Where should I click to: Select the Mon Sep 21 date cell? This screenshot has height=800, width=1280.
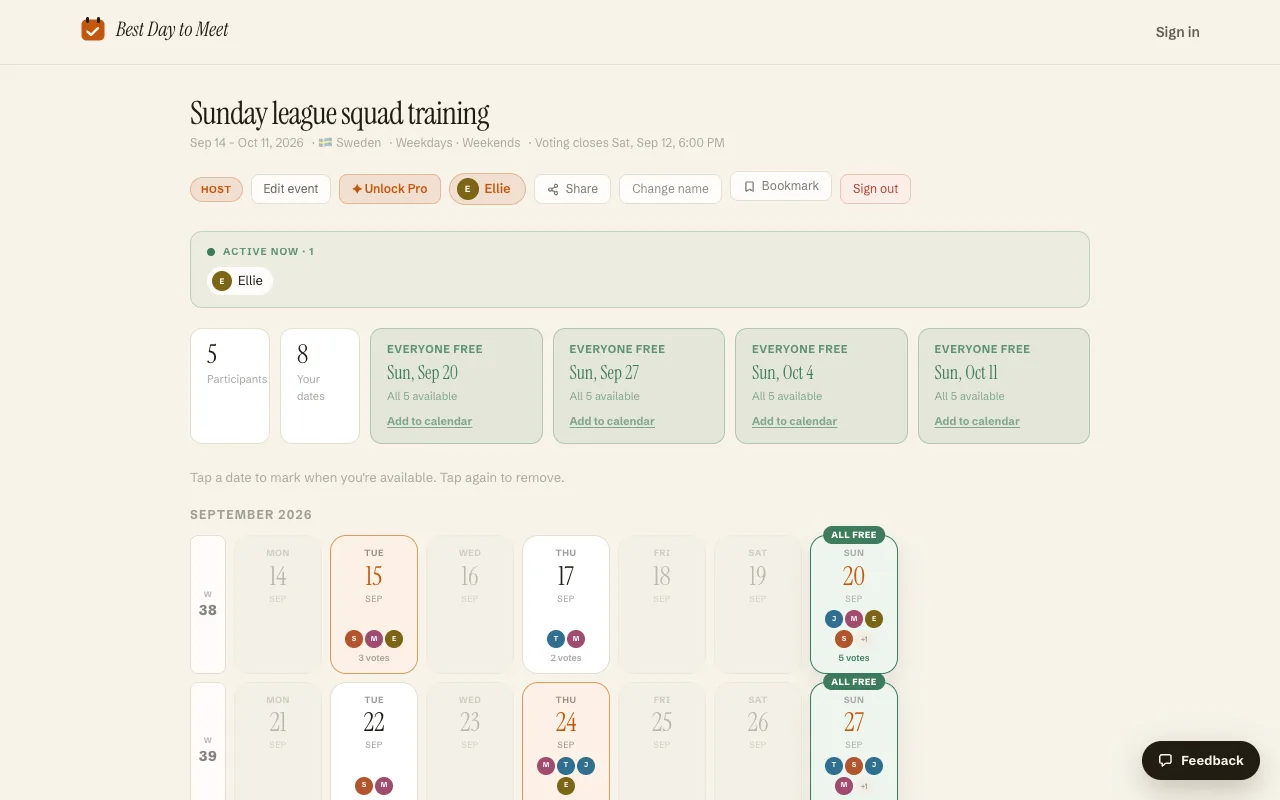coord(278,741)
